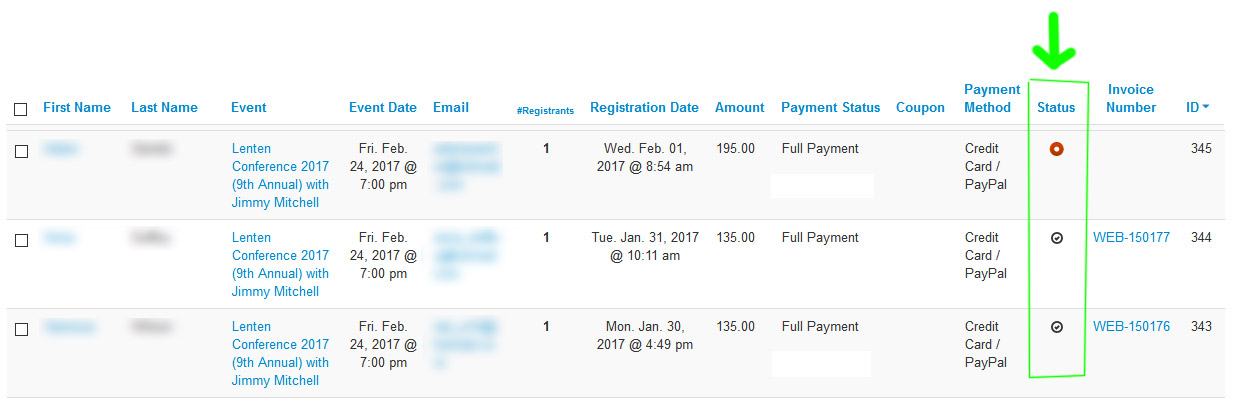This screenshot has width=1243, height=400.
Task: Click the red status icon for registration 345
Action: click(1056, 149)
